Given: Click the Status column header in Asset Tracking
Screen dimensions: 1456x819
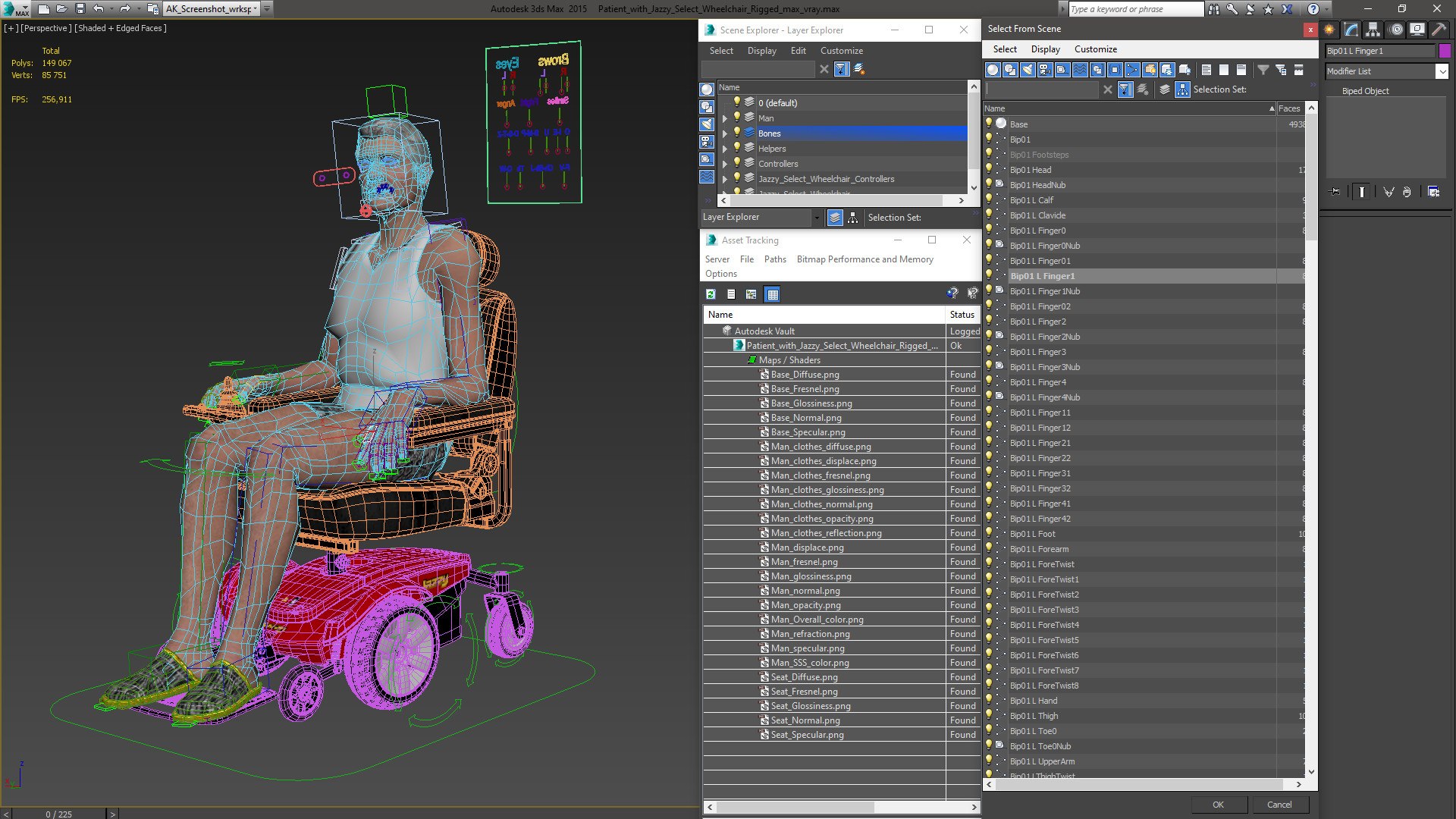Looking at the screenshot, I should [962, 315].
